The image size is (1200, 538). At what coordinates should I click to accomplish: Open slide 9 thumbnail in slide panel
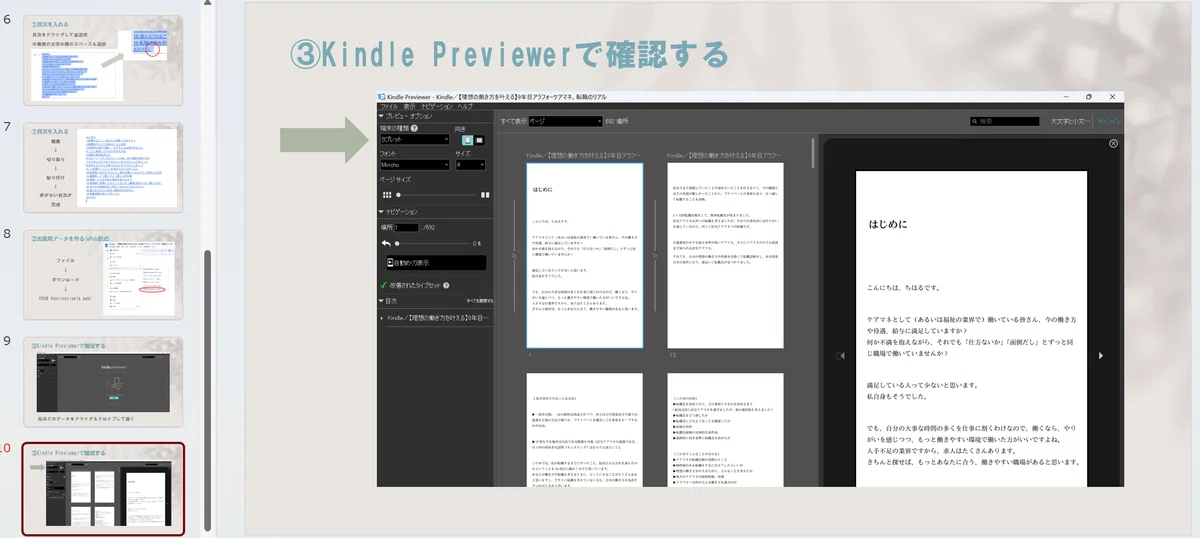coord(103,380)
